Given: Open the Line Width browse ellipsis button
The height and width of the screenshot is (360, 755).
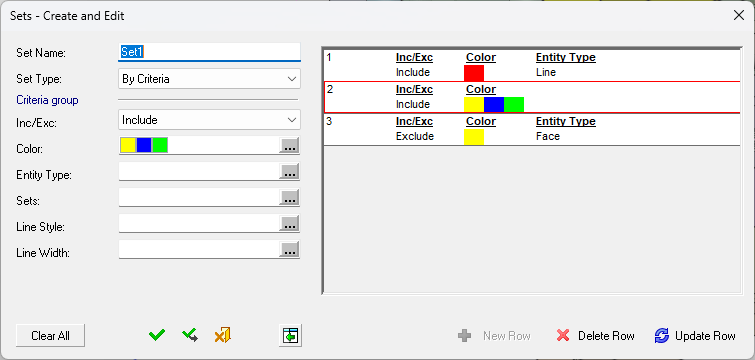Looking at the screenshot, I should (x=289, y=249).
